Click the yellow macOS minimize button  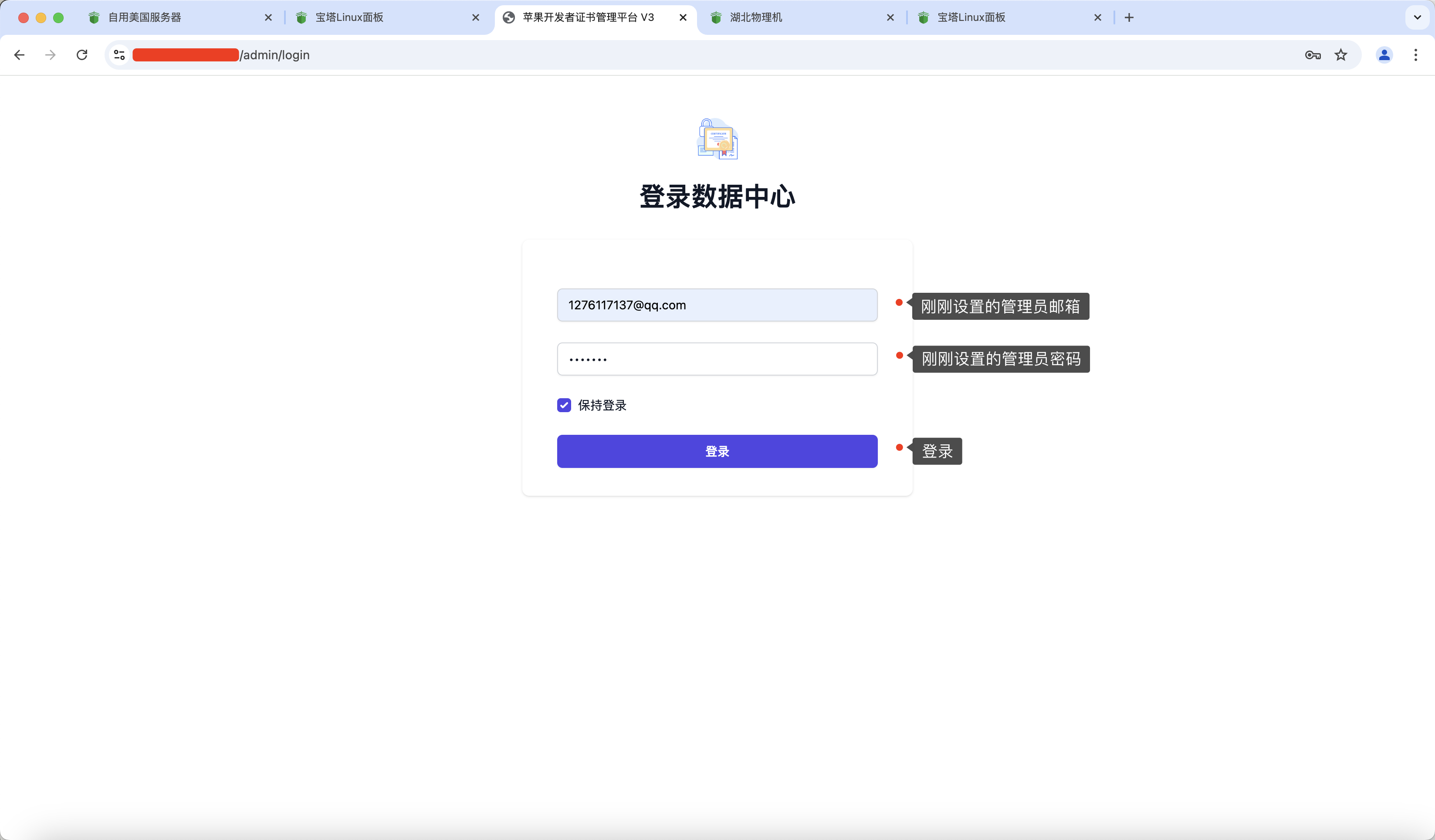(41, 18)
